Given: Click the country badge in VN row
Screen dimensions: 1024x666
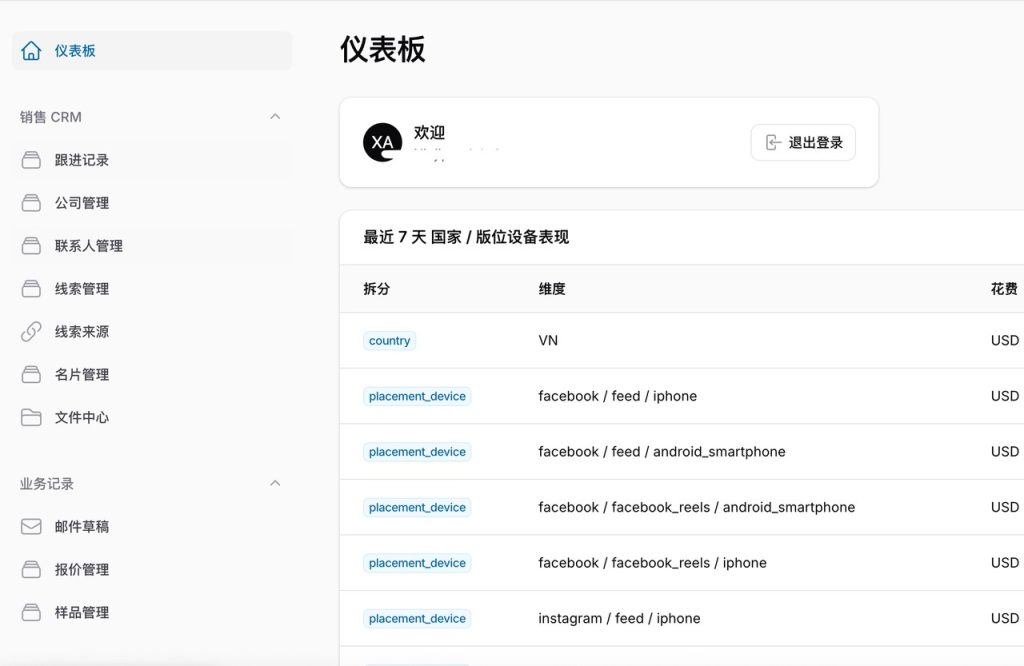Looking at the screenshot, I should click(389, 341).
